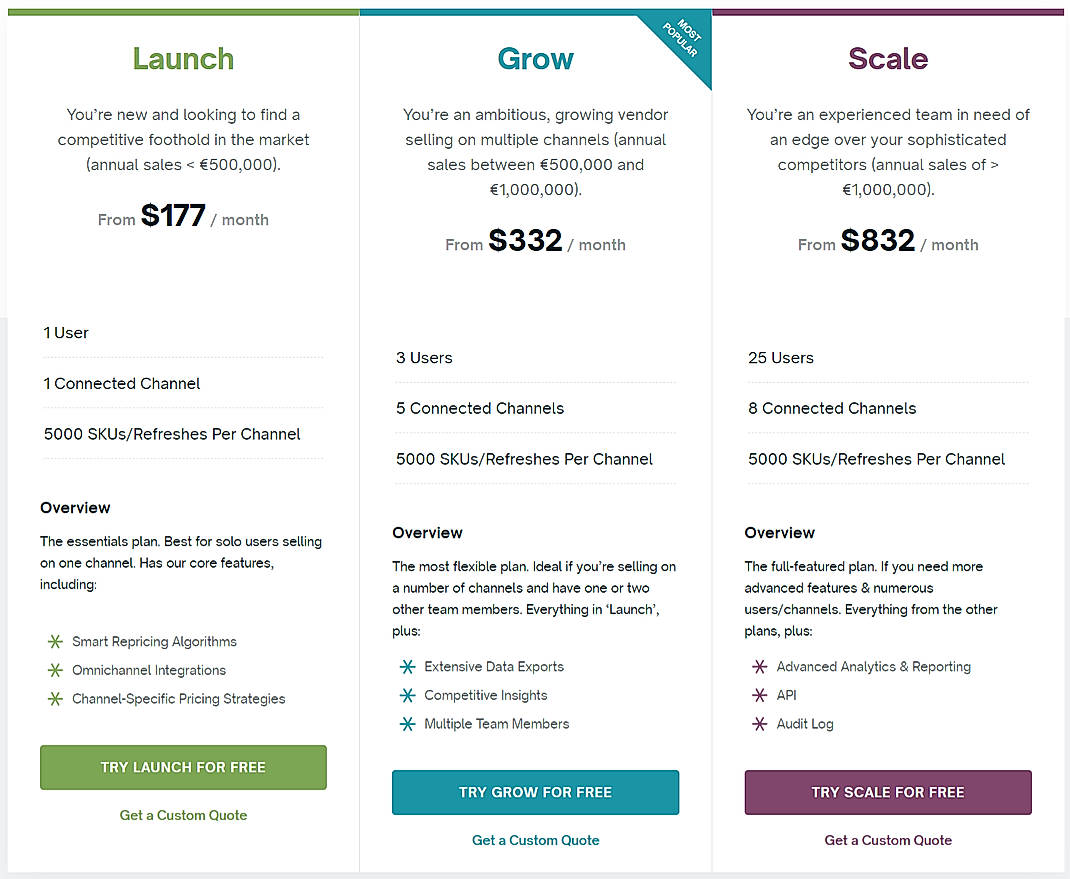Click the green color bar above Launch
This screenshot has width=1070, height=879.
point(183,11)
